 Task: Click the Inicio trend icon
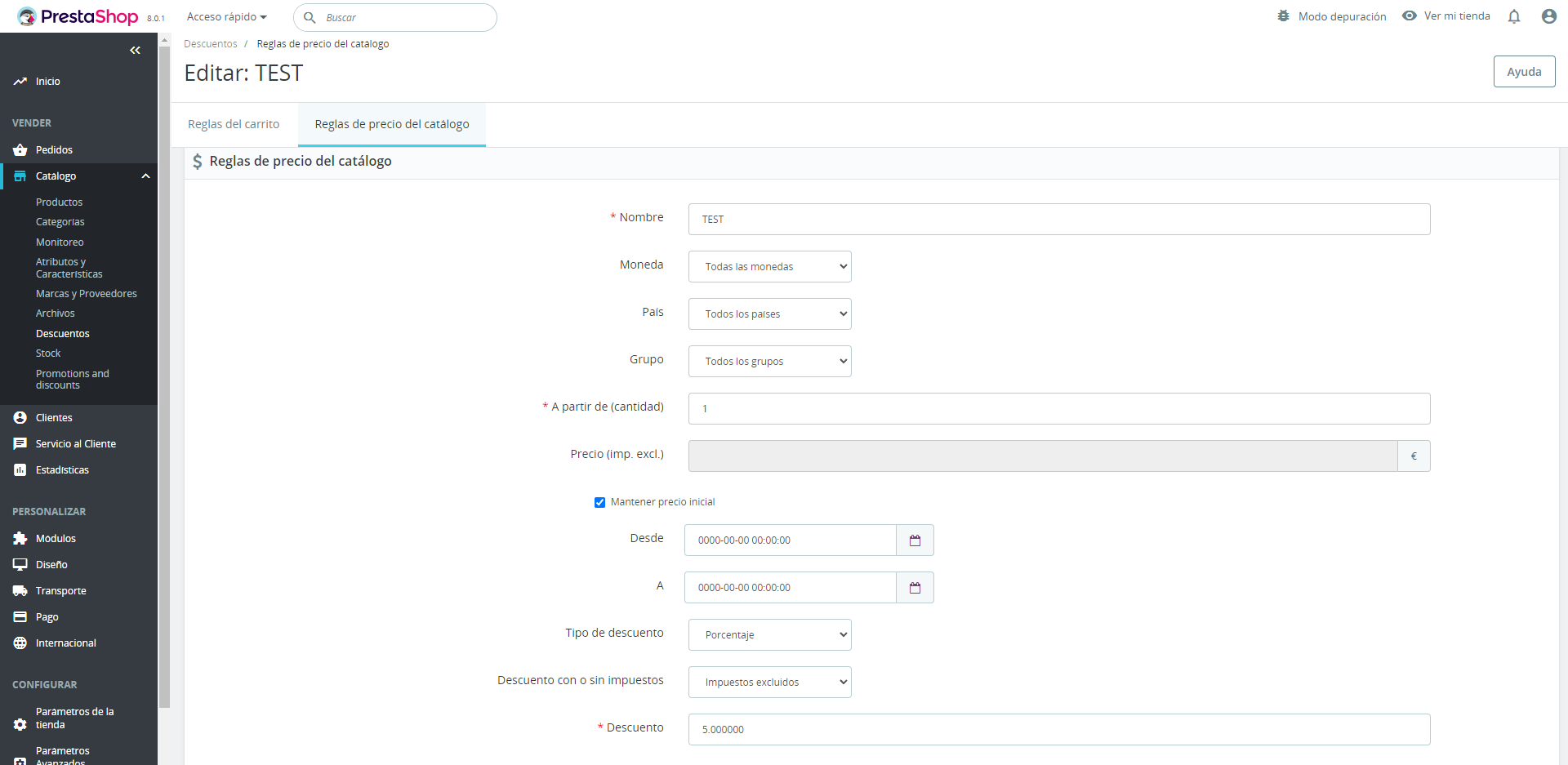coord(20,82)
